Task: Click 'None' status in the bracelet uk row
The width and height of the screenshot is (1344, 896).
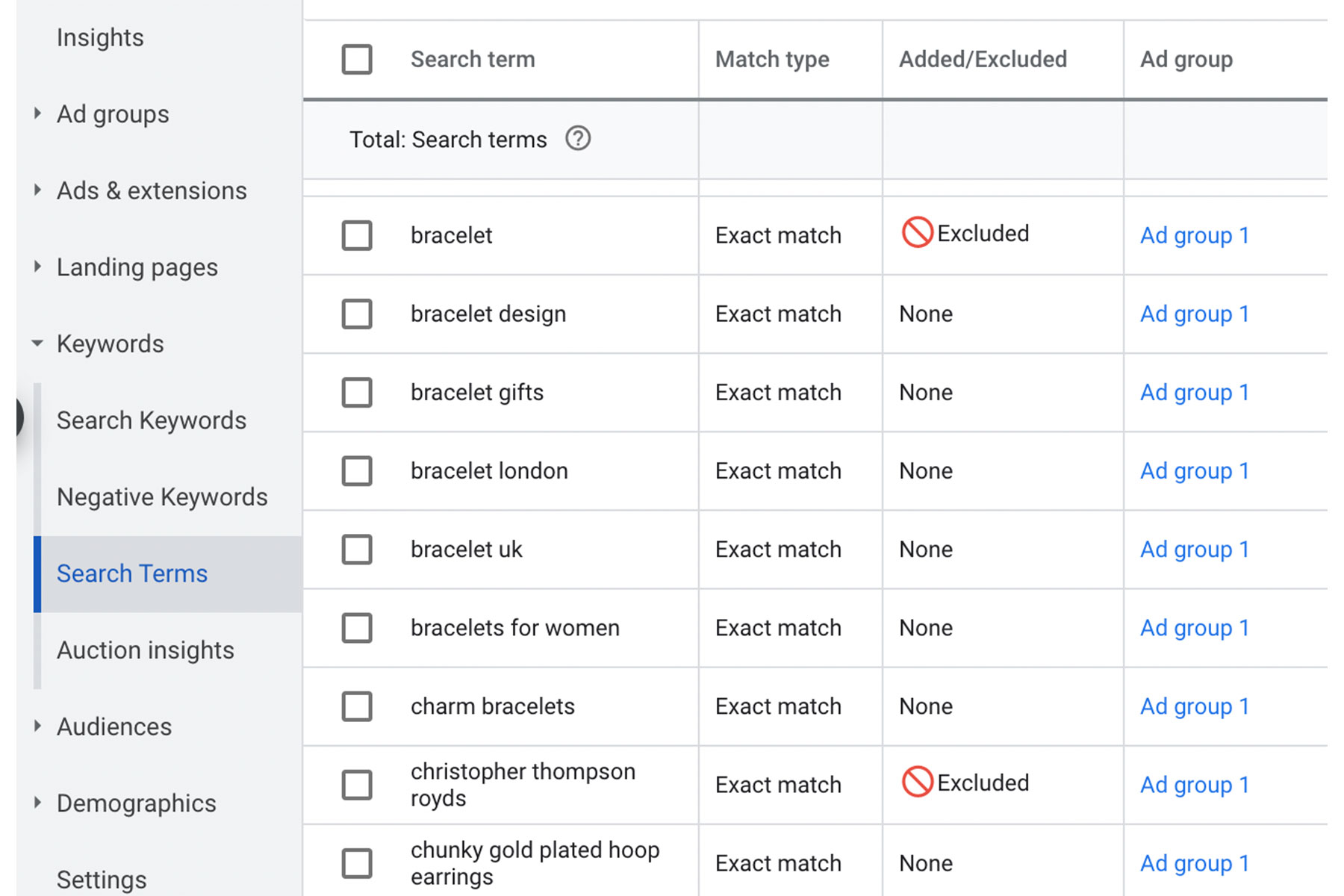Action: click(x=926, y=550)
